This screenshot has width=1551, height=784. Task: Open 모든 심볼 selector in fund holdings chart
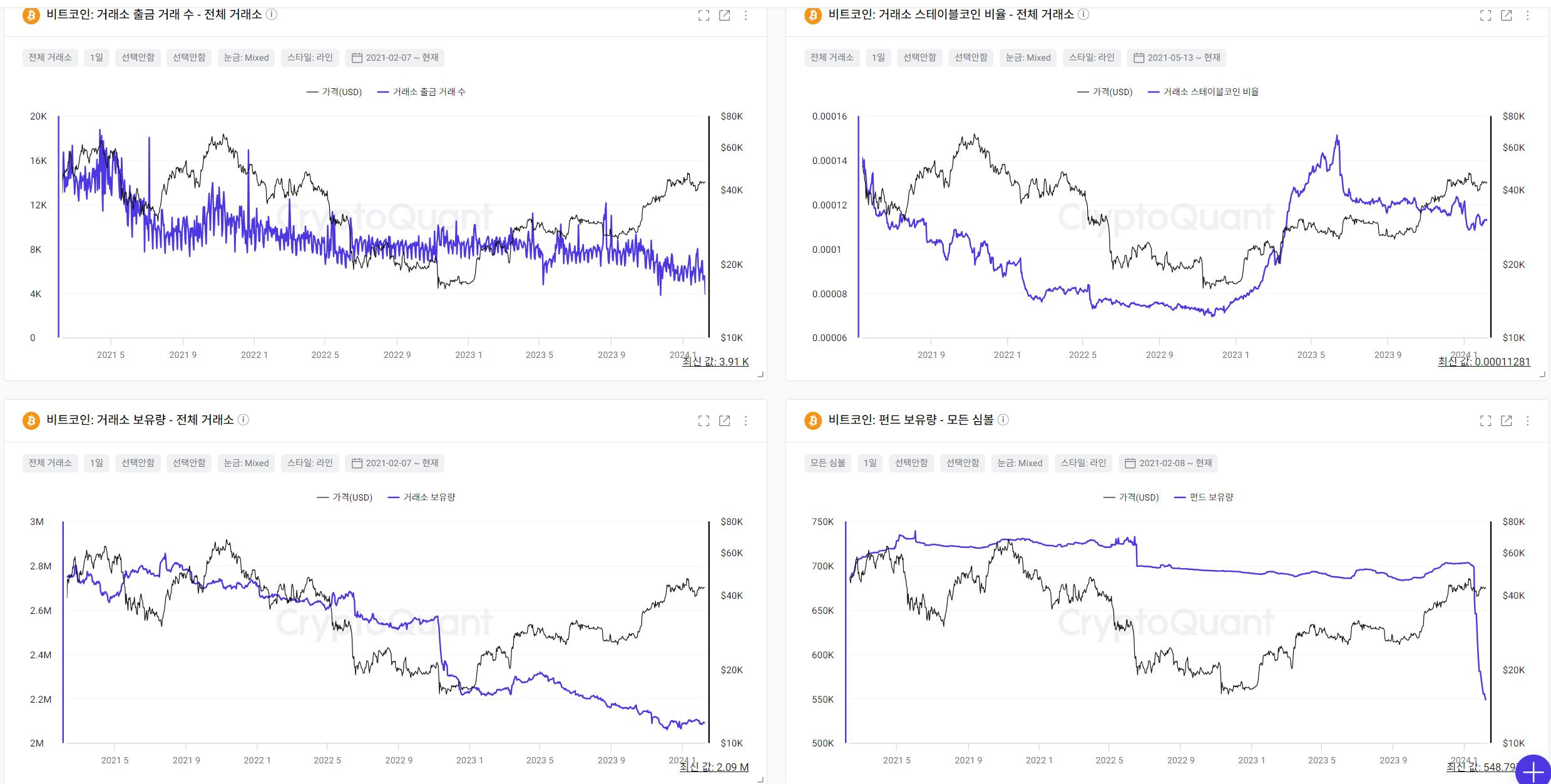tap(827, 463)
